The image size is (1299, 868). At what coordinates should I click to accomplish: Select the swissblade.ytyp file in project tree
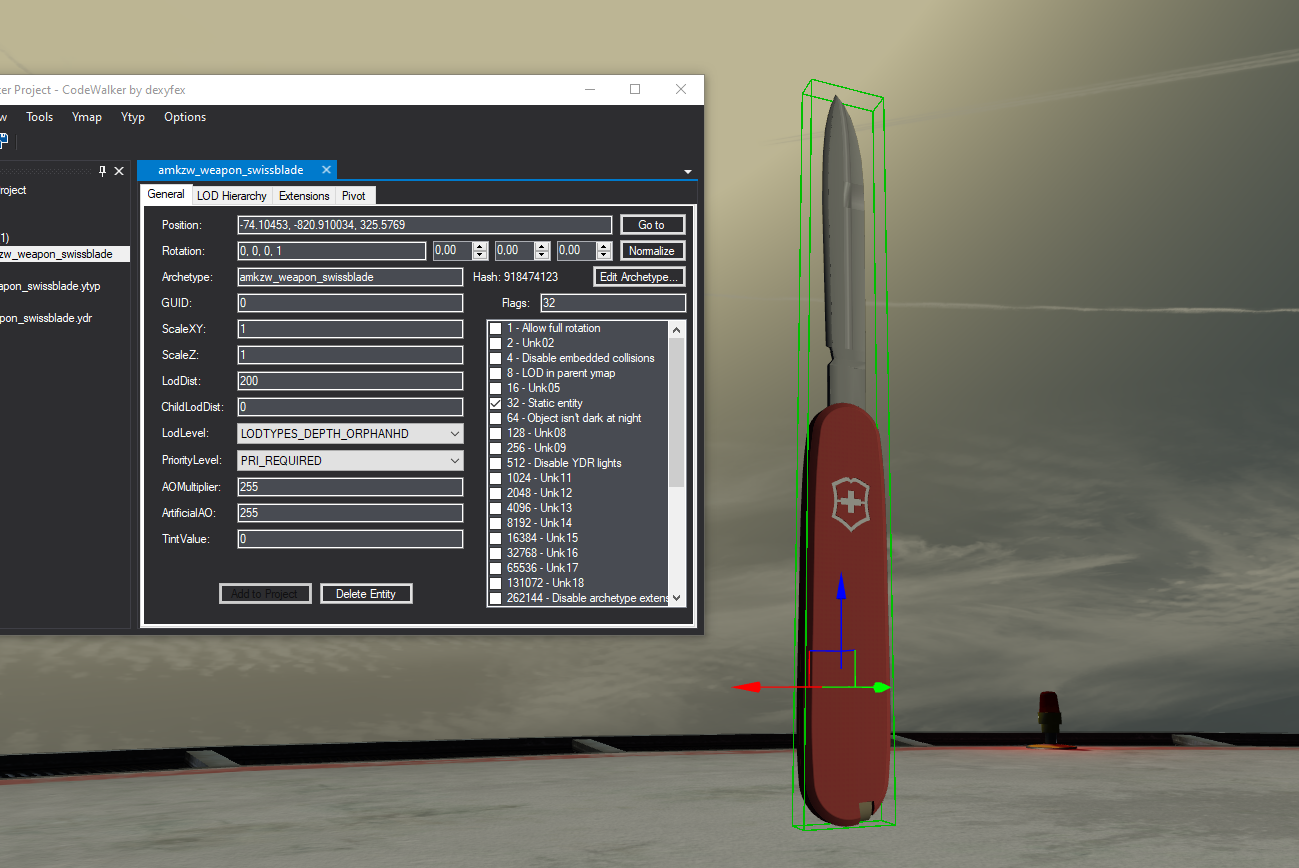[x=50, y=286]
